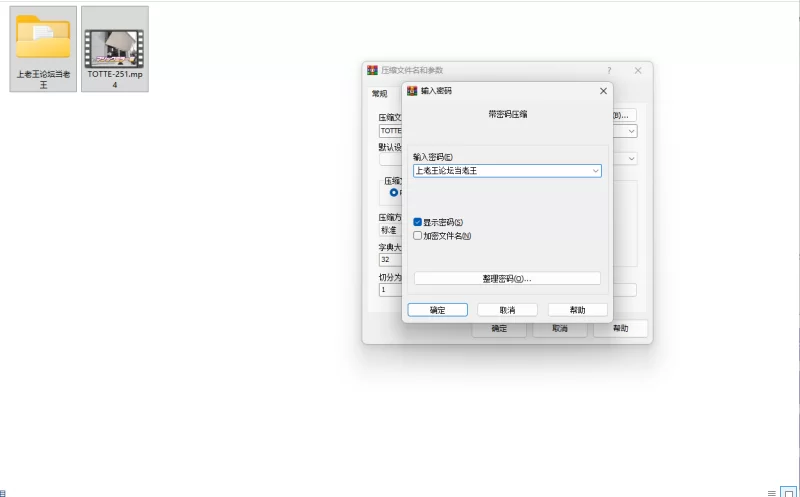Click 取消 in the 输入密码 dialog
Screen dimensions: 800x497
(507, 310)
